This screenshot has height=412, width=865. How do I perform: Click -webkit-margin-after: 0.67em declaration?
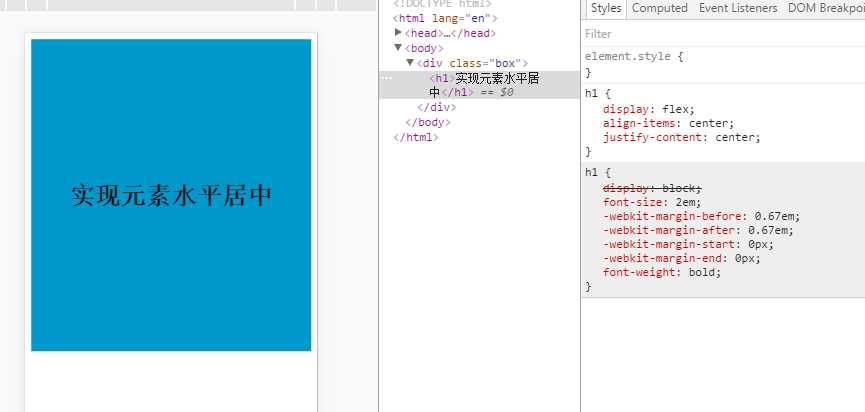click(x=698, y=230)
